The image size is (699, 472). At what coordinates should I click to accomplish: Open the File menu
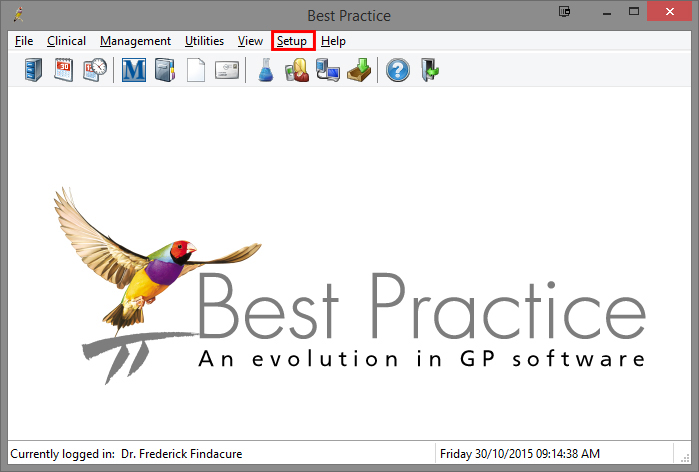pyautogui.click(x=24, y=41)
